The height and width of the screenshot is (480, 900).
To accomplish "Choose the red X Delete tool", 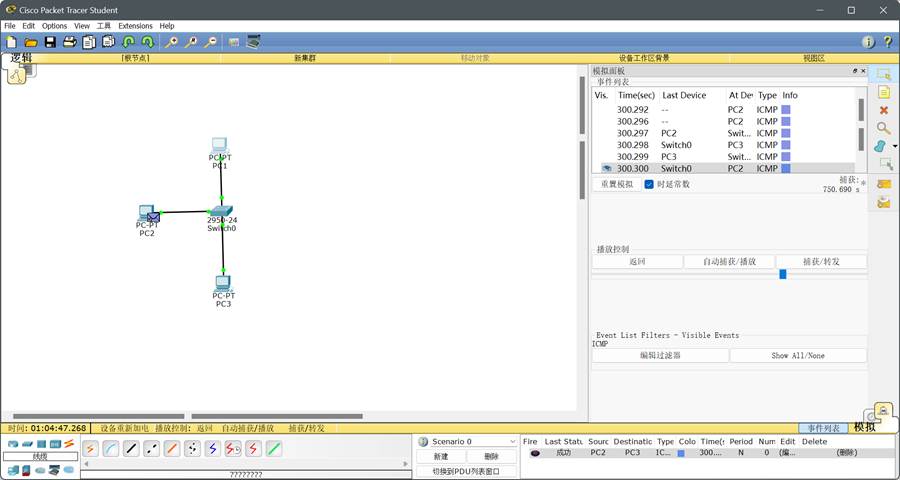I will point(884,110).
